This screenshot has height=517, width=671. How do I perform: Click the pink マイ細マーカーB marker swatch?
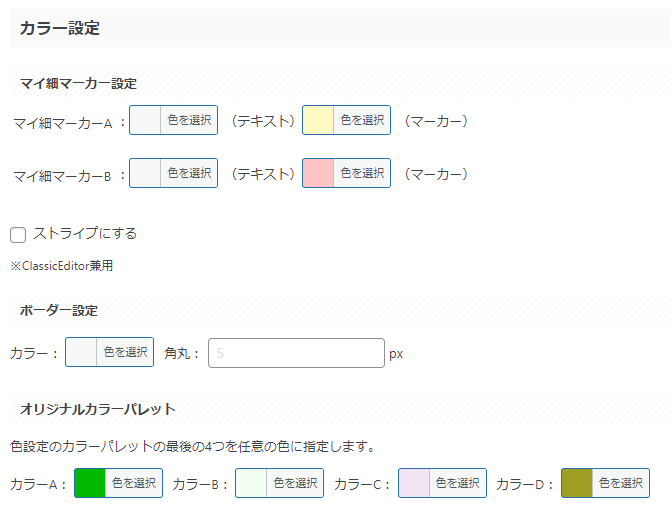click(x=319, y=173)
